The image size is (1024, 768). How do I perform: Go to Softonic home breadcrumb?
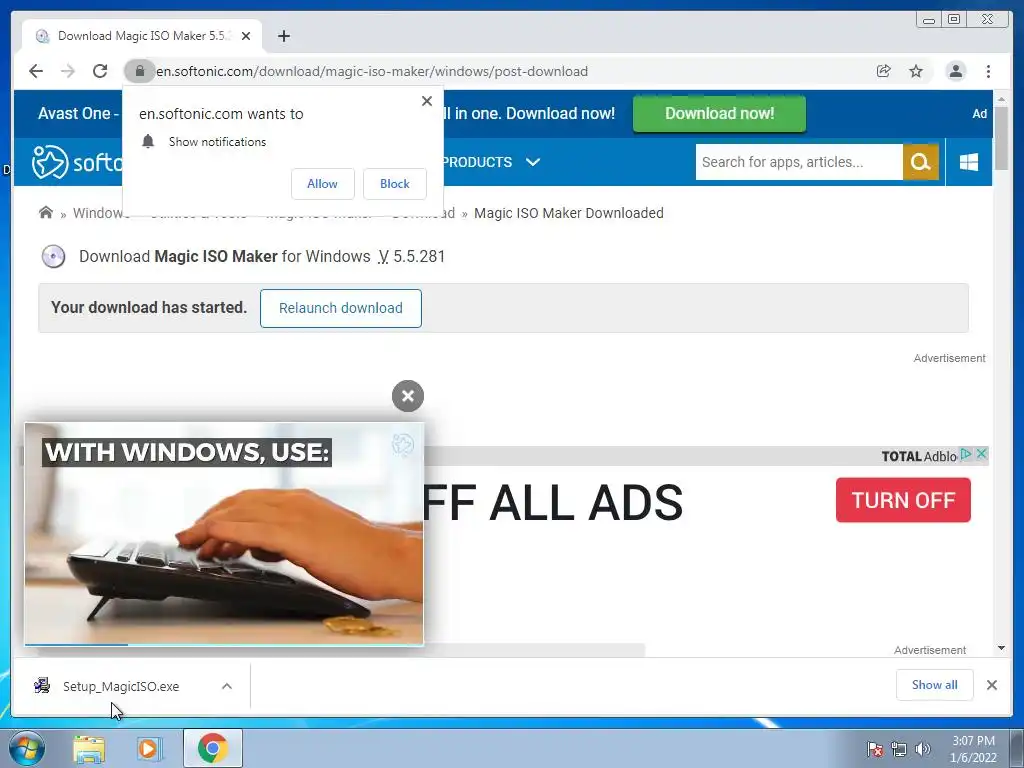click(46, 213)
